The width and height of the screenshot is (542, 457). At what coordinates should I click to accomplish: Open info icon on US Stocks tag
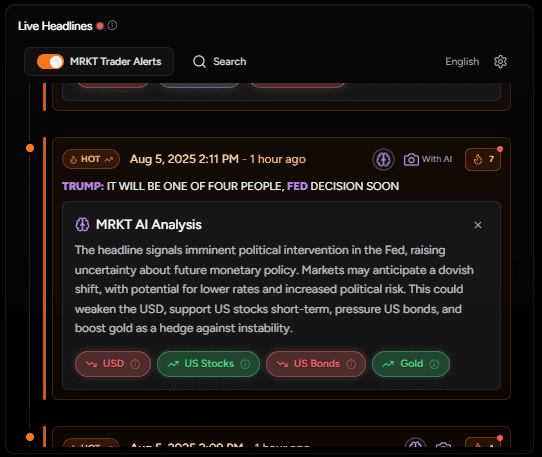245,364
